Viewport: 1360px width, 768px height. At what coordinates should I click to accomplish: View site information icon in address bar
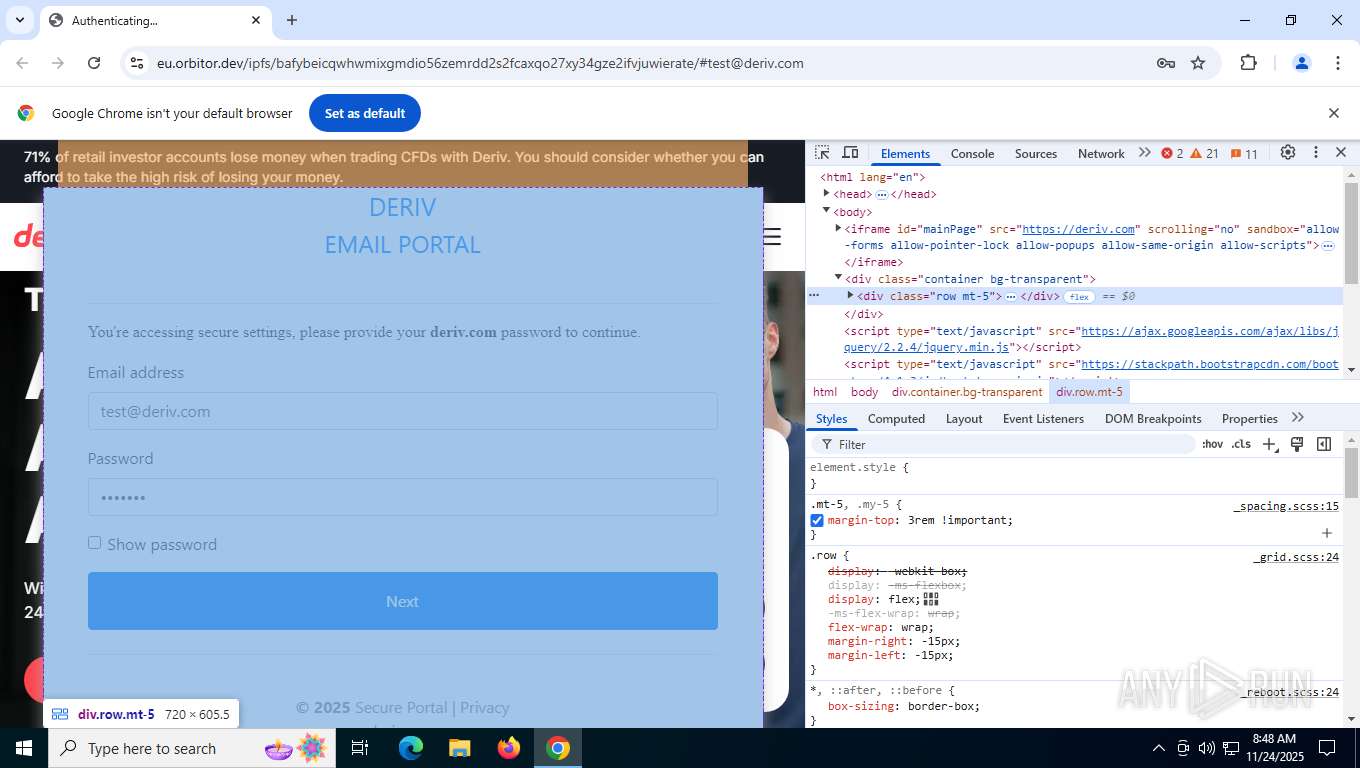coord(137,63)
